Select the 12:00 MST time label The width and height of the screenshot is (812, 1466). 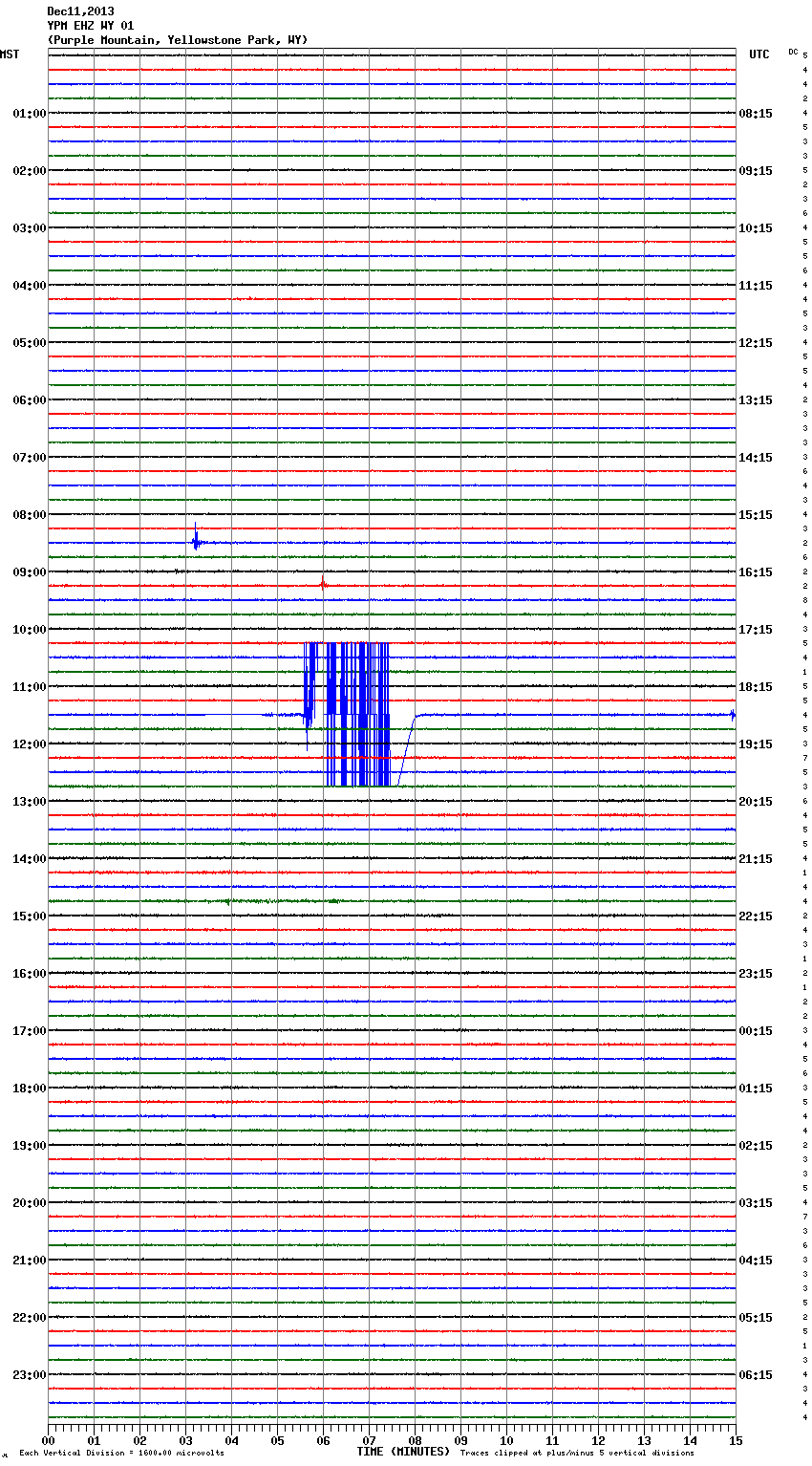(x=30, y=744)
